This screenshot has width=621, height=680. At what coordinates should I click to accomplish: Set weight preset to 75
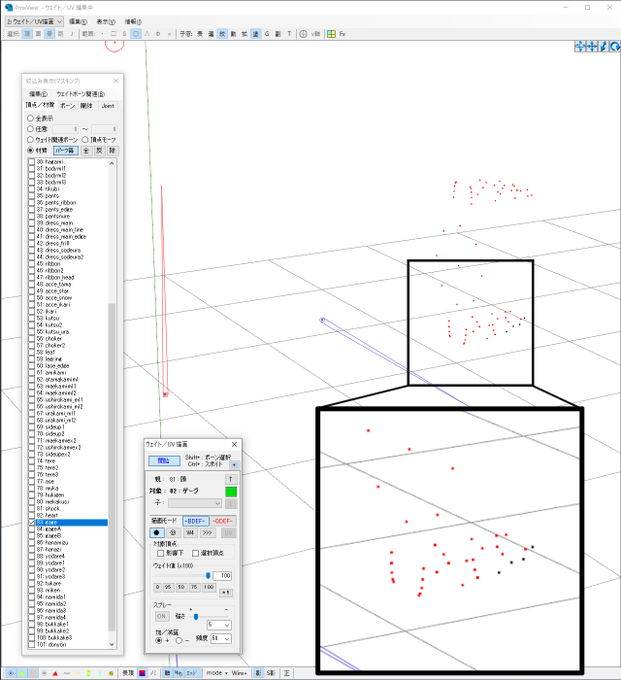(194, 587)
